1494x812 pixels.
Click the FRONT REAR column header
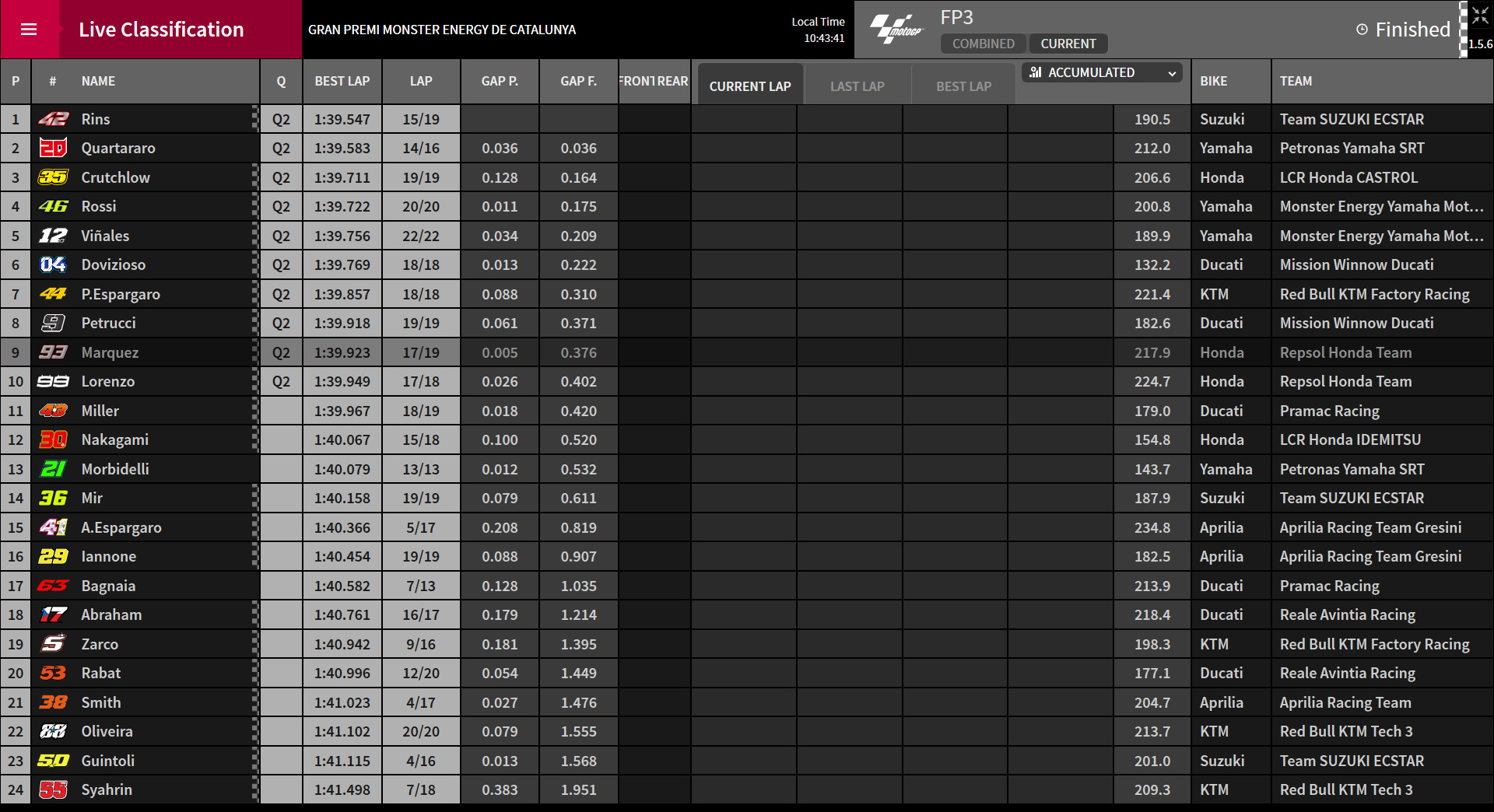654,81
